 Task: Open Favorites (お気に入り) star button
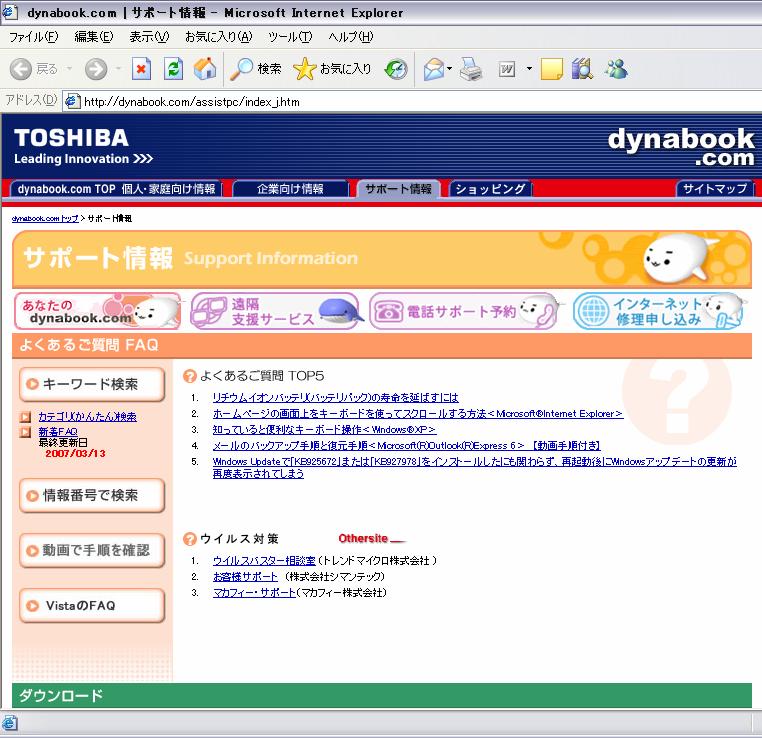tap(332, 69)
